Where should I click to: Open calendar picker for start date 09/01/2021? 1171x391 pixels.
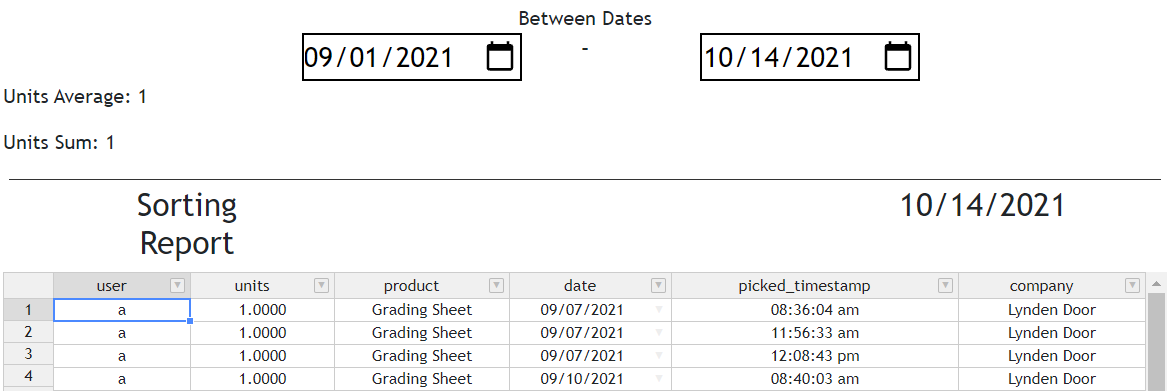[500, 57]
